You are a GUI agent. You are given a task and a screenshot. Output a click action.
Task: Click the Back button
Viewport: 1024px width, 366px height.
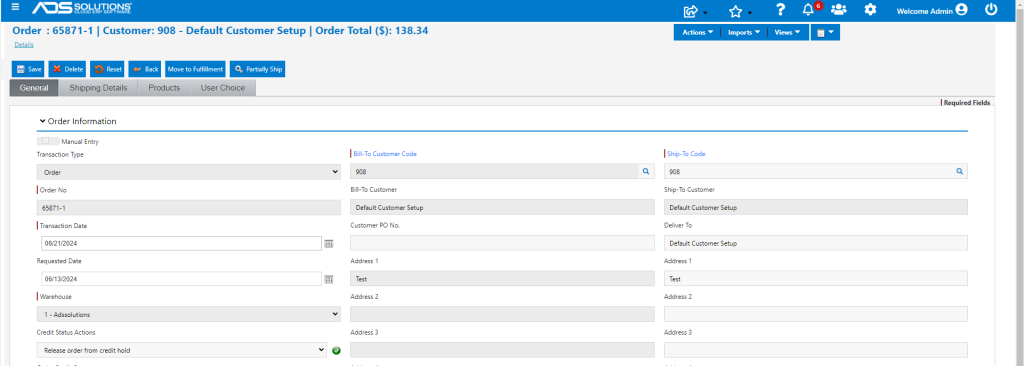coord(145,69)
